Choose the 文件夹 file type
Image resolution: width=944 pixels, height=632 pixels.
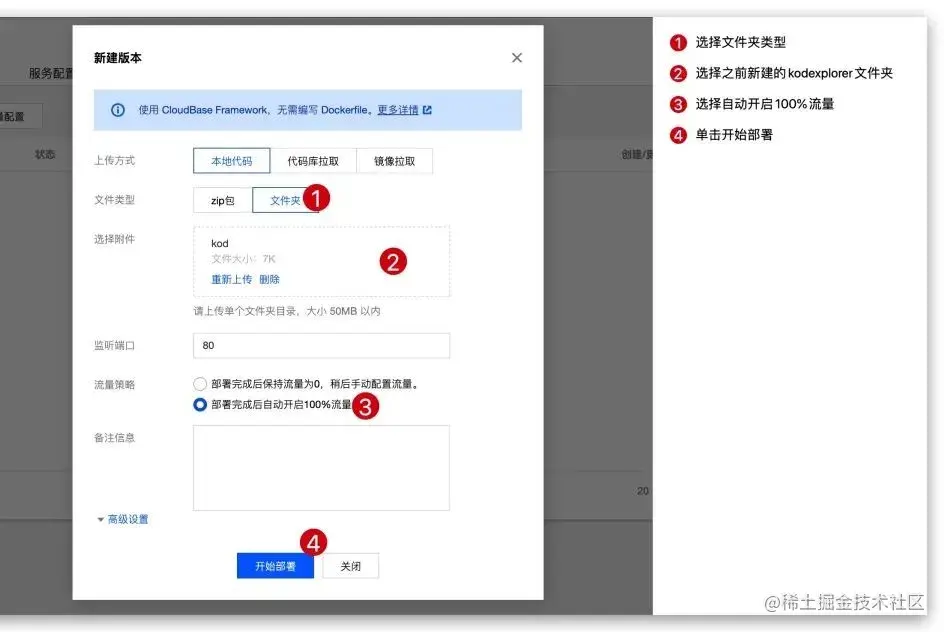pos(285,200)
